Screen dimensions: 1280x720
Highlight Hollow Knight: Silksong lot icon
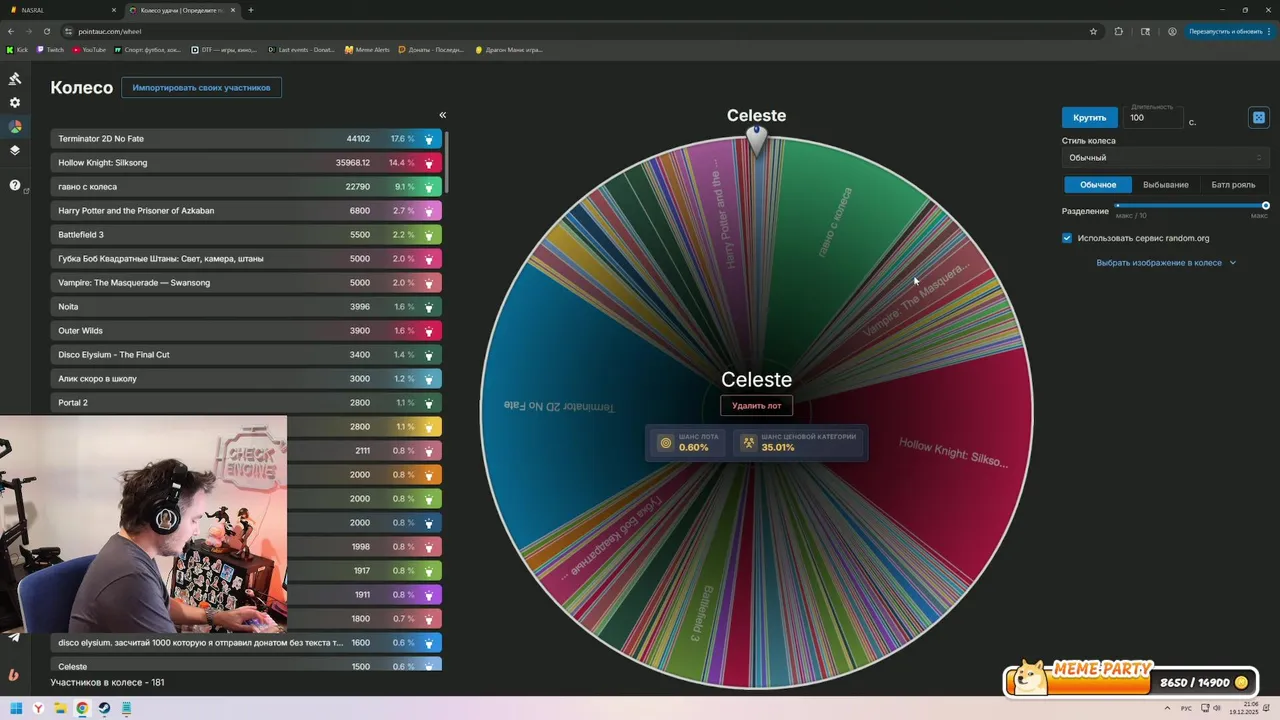click(429, 163)
